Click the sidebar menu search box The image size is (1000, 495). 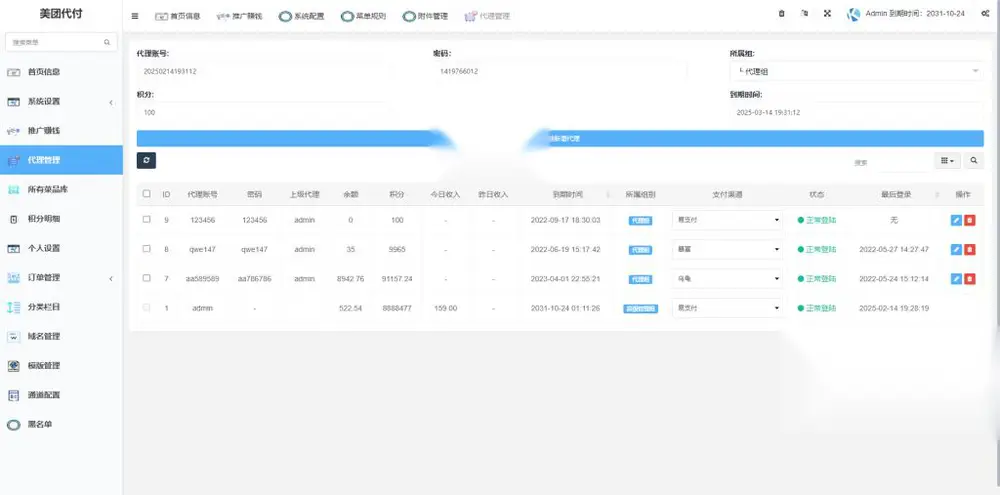61,42
